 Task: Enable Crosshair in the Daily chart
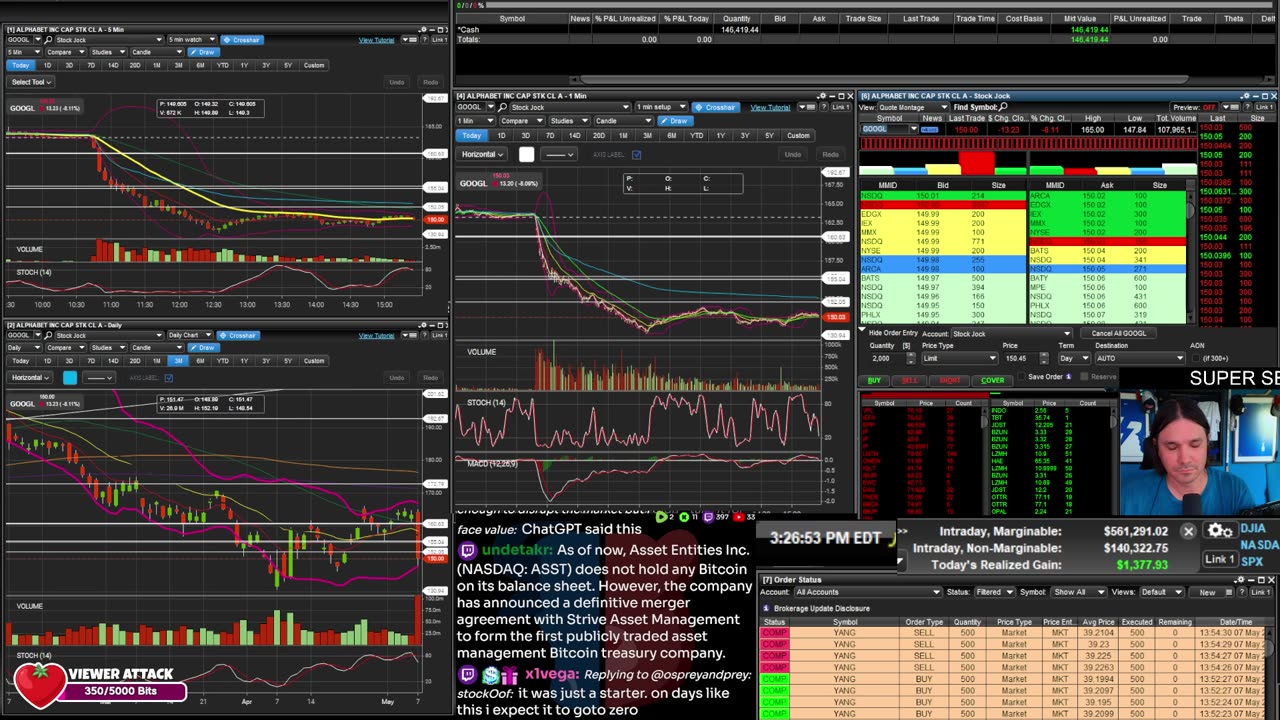pos(238,335)
